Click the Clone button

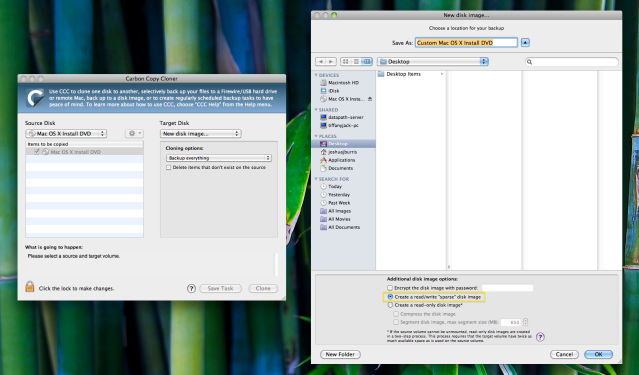[263, 289]
